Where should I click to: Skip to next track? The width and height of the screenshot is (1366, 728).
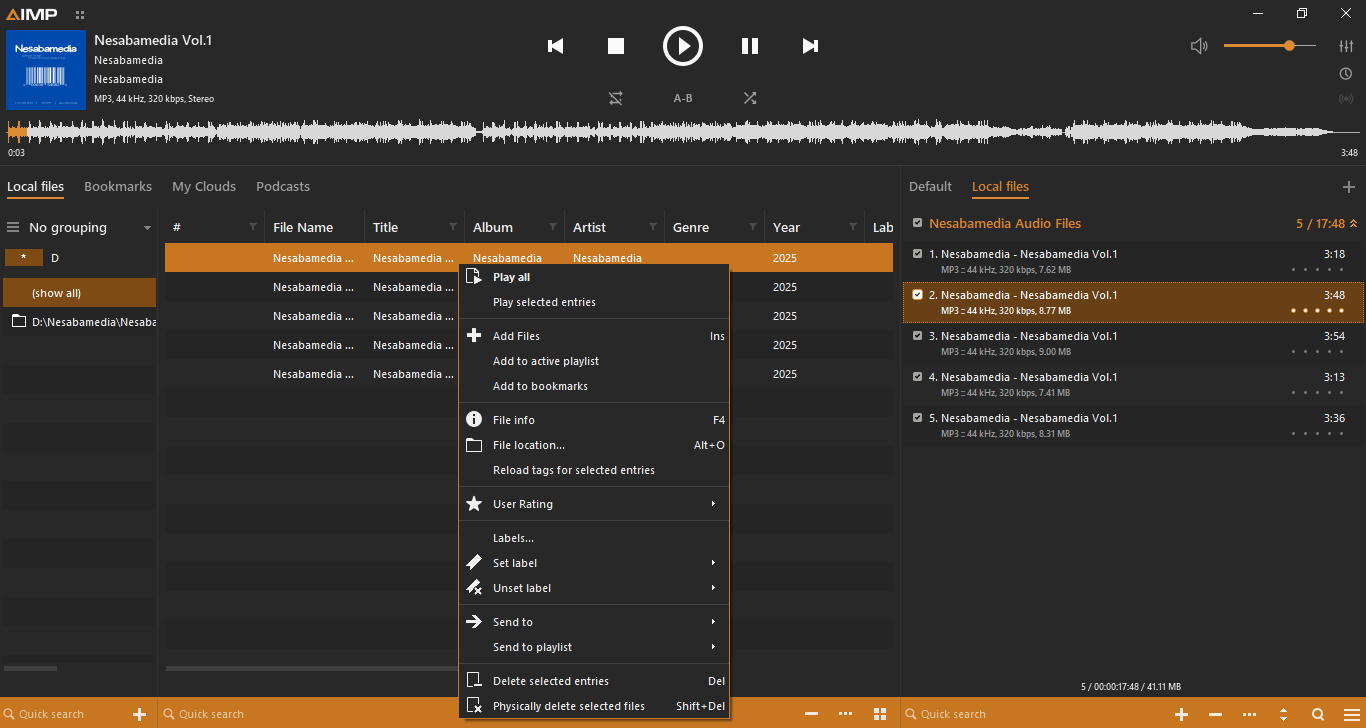coord(810,46)
